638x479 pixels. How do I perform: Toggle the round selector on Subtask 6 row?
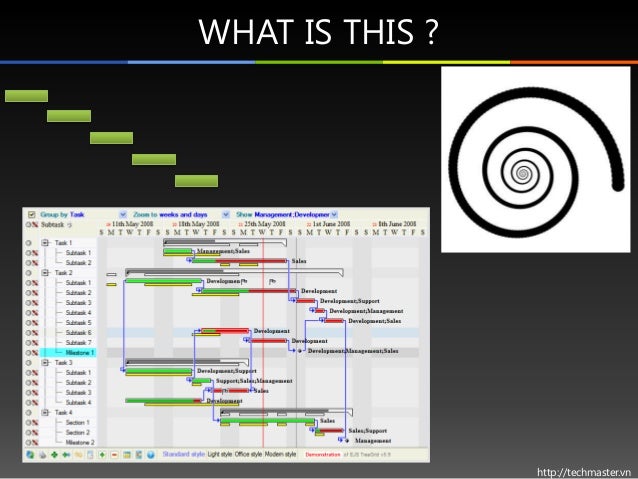28,333
